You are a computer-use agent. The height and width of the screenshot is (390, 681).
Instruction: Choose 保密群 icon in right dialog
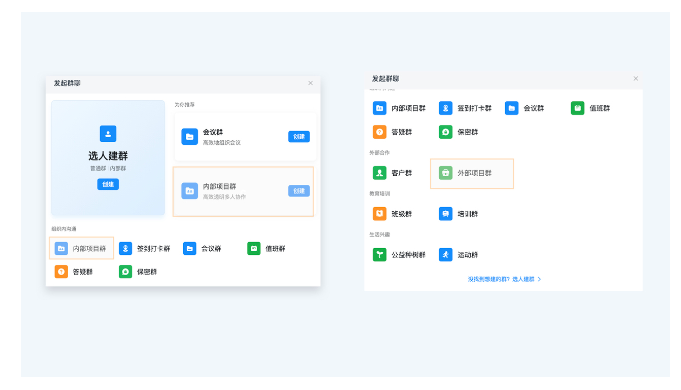pos(446,132)
